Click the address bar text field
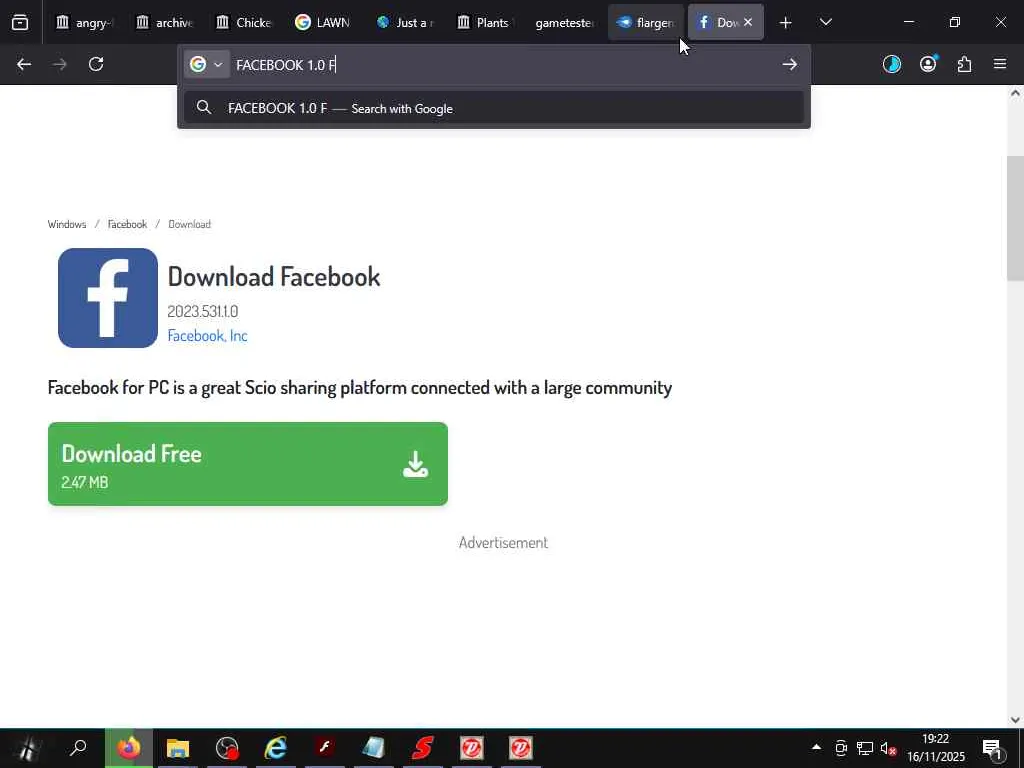Viewport: 1024px width, 768px height. pos(503,65)
